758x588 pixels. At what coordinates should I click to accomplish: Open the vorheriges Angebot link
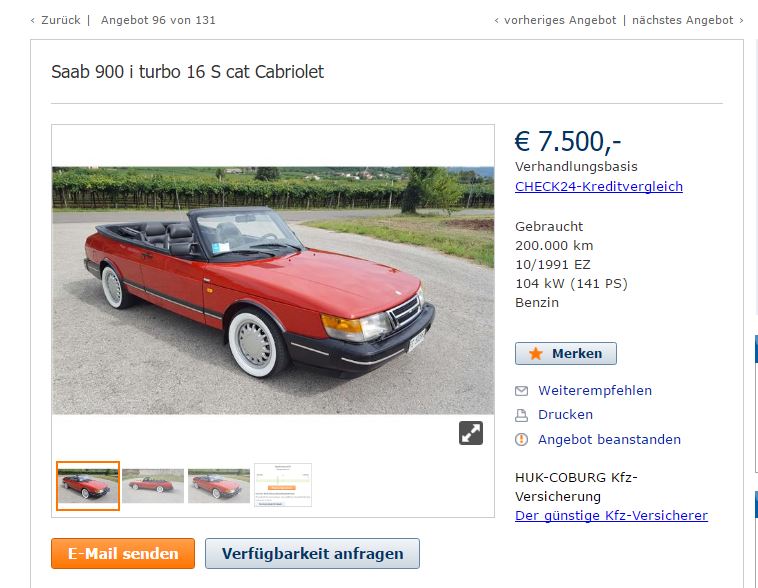[x=560, y=20]
